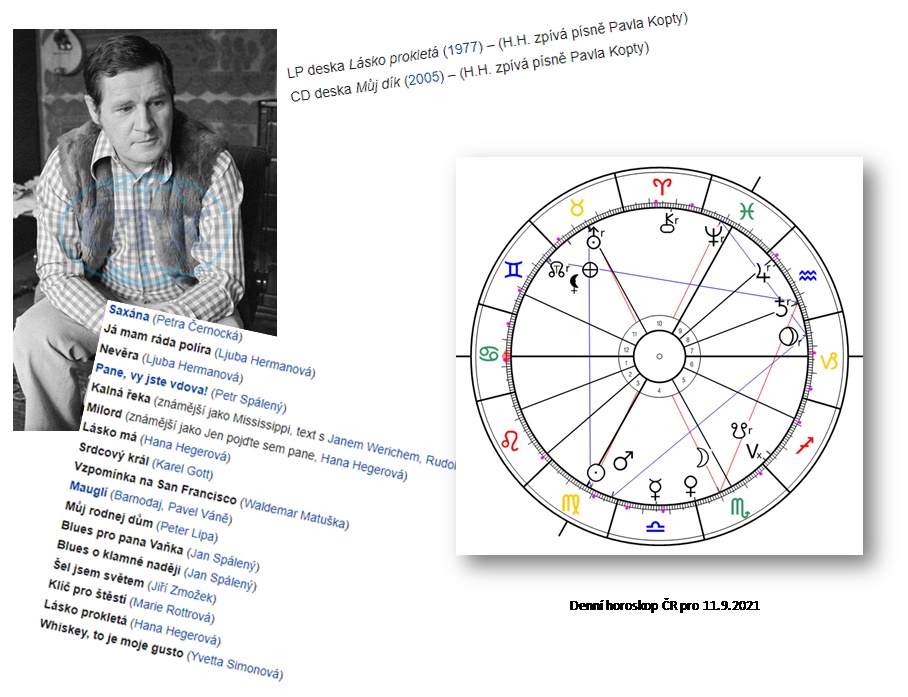
Task: Click the black-and-white portrait photo
Action: (140, 180)
